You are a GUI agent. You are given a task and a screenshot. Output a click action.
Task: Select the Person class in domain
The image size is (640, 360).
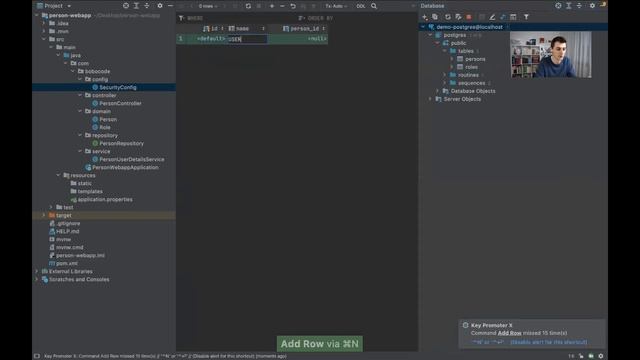108,119
